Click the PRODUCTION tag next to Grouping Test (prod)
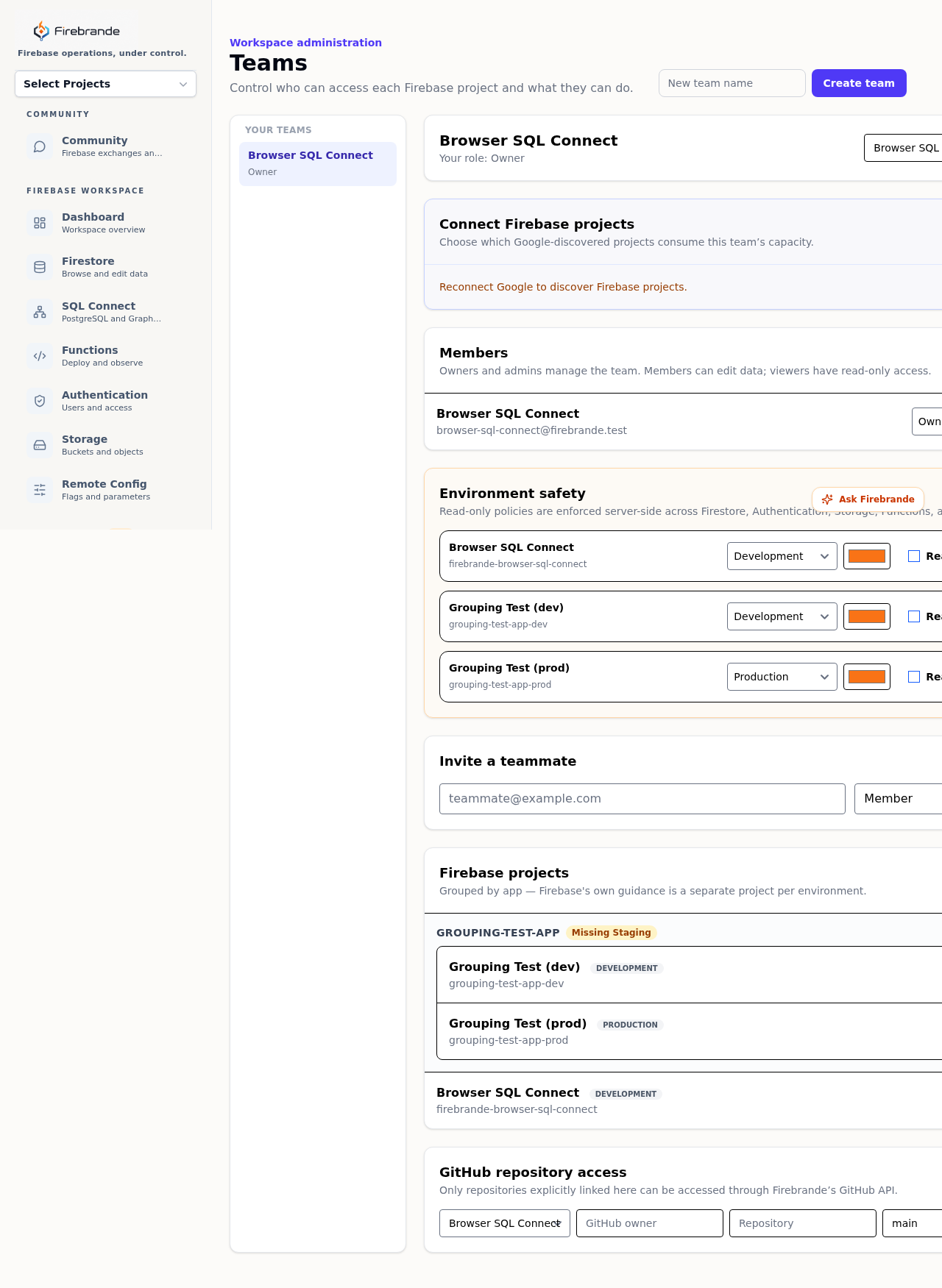This screenshot has height=1288, width=942. (630, 1025)
